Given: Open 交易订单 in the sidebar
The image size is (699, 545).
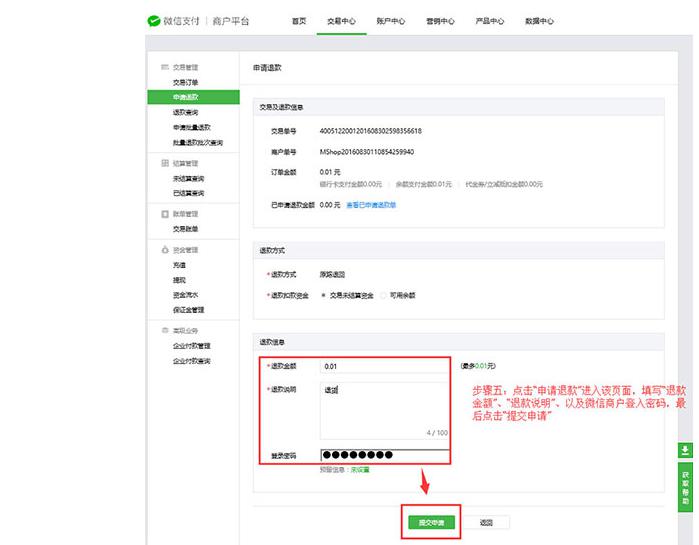Looking at the screenshot, I should [186, 82].
